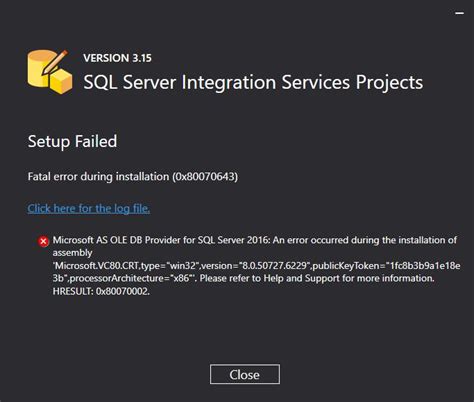Click the HRESULT 0x80070002 line
Screen dimensions: 474x402
pyautogui.click(x=101, y=291)
